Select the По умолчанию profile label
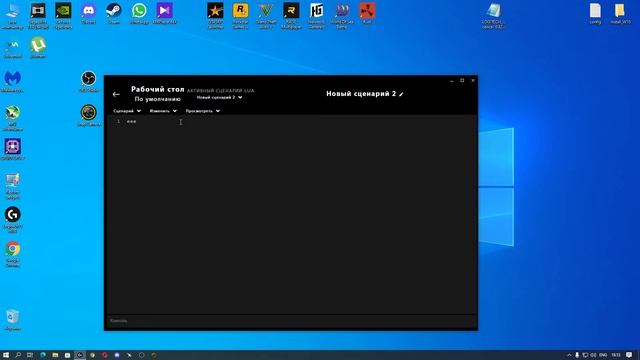 tap(158, 99)
